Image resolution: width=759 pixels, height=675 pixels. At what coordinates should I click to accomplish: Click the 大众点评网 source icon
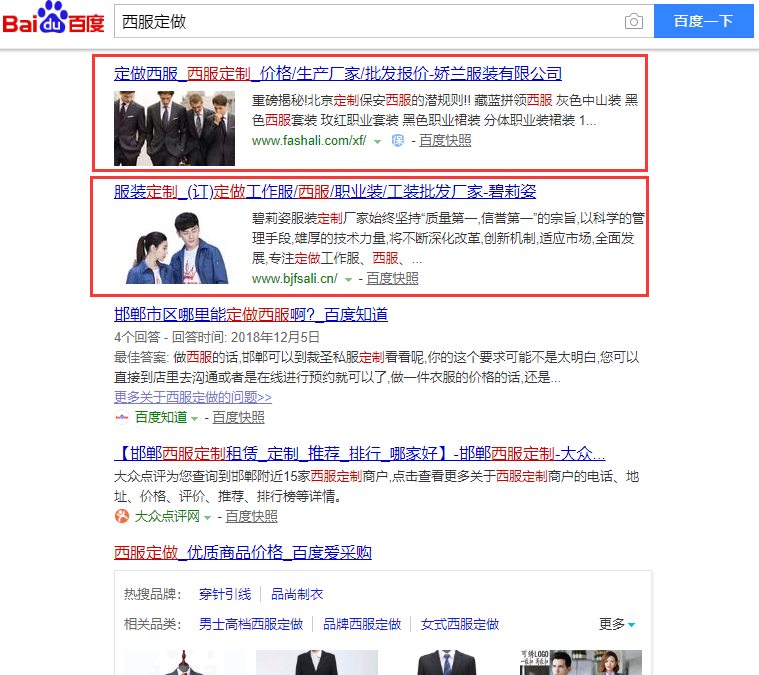(122, 516)
